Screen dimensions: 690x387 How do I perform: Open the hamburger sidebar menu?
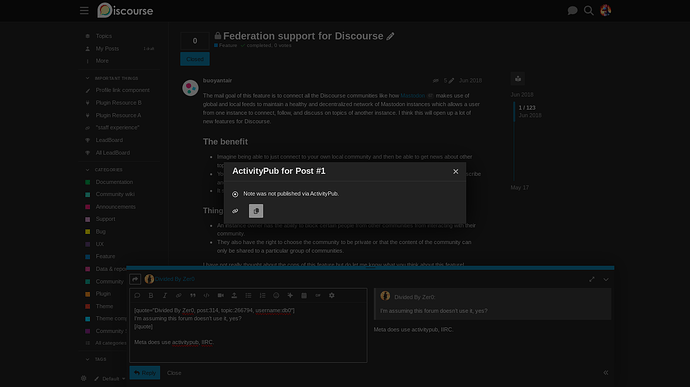[84, 11]
